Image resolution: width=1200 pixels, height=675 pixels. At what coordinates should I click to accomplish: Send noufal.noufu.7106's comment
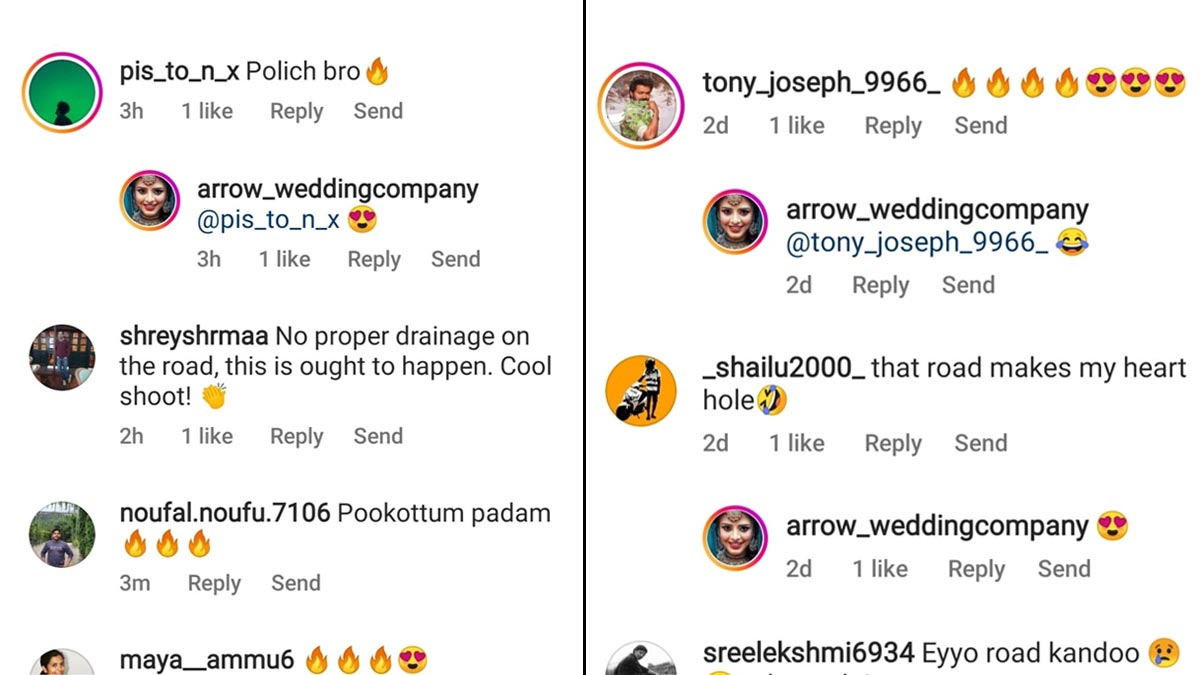tap(296, 583)
